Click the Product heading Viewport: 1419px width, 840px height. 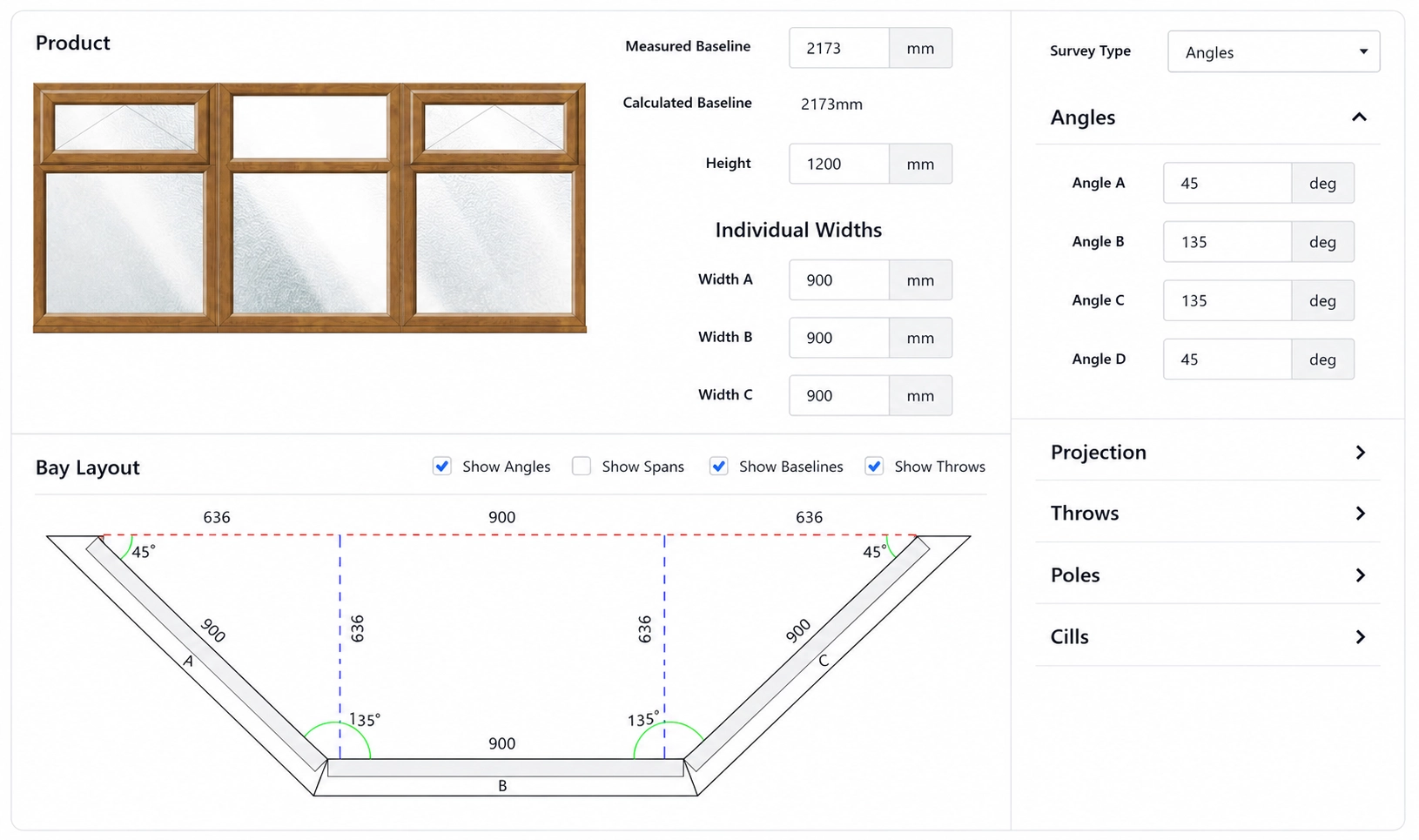pyautogui.click(x=72, y=43)
